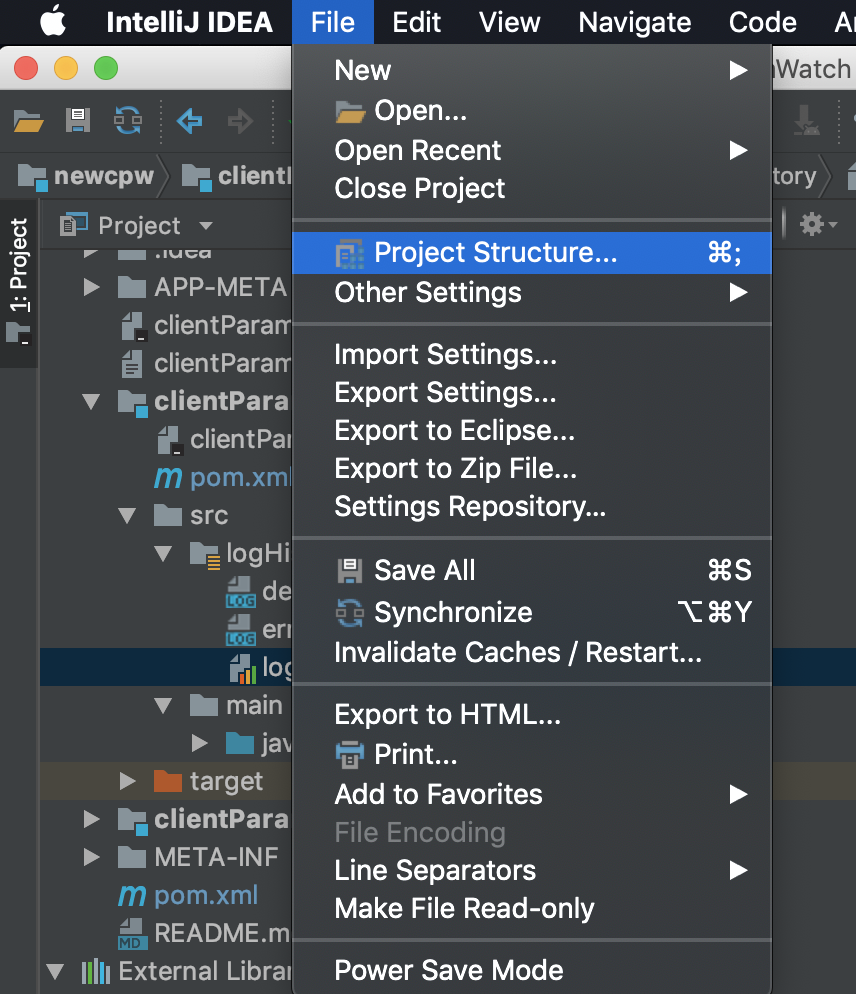
Task: Click the Synchronize icon in the toolbar
Action: [127, 122]
